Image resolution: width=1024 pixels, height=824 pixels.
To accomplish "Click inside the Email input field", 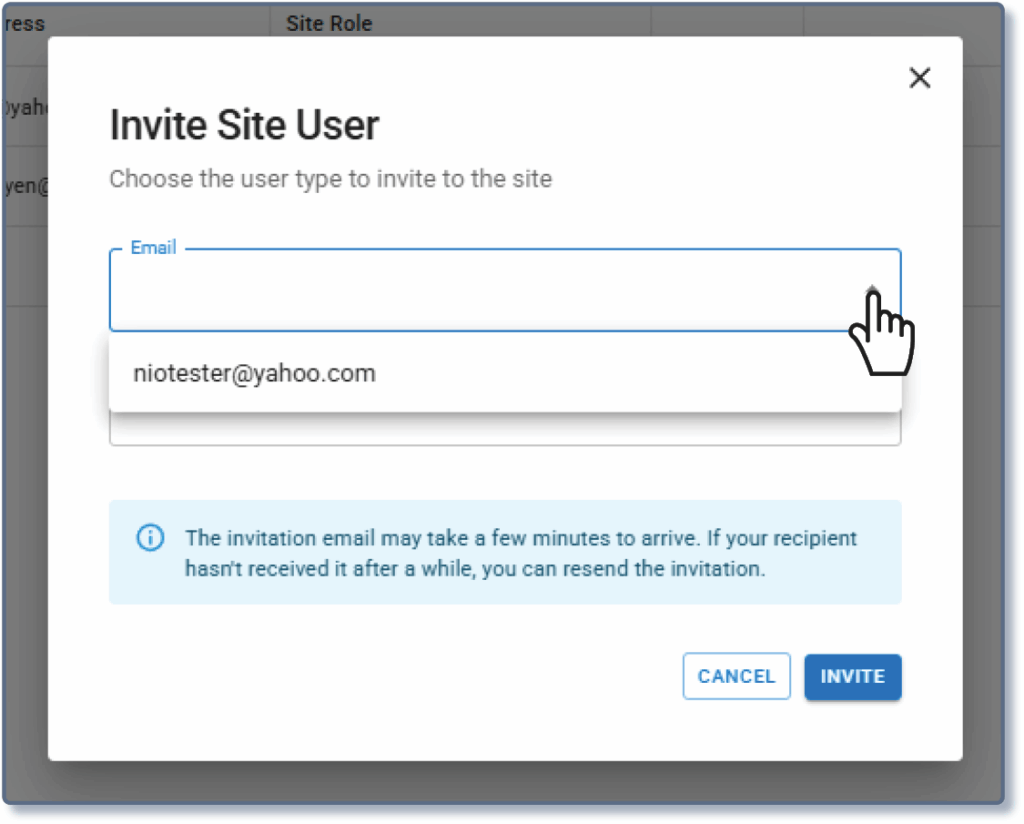I will click(x=480, y=291).
